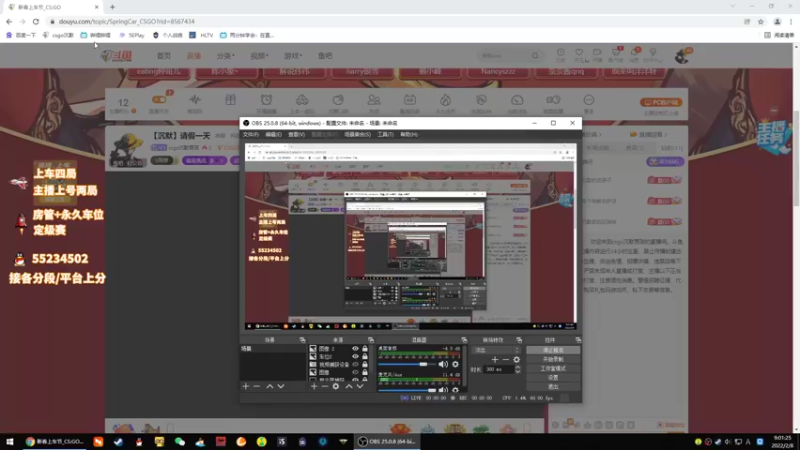Pop out the OBS Controls dock
This screenshot has height=450, width=800.
578,340
